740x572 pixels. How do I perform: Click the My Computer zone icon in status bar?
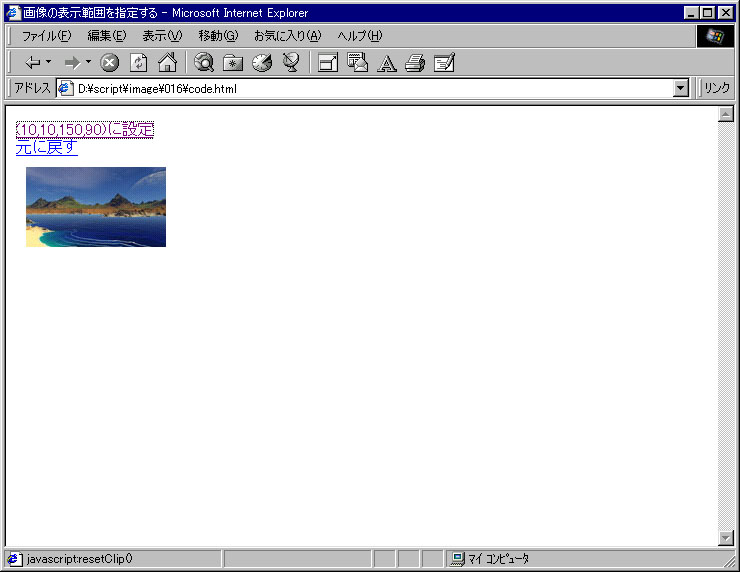click(x=457, y=559)
